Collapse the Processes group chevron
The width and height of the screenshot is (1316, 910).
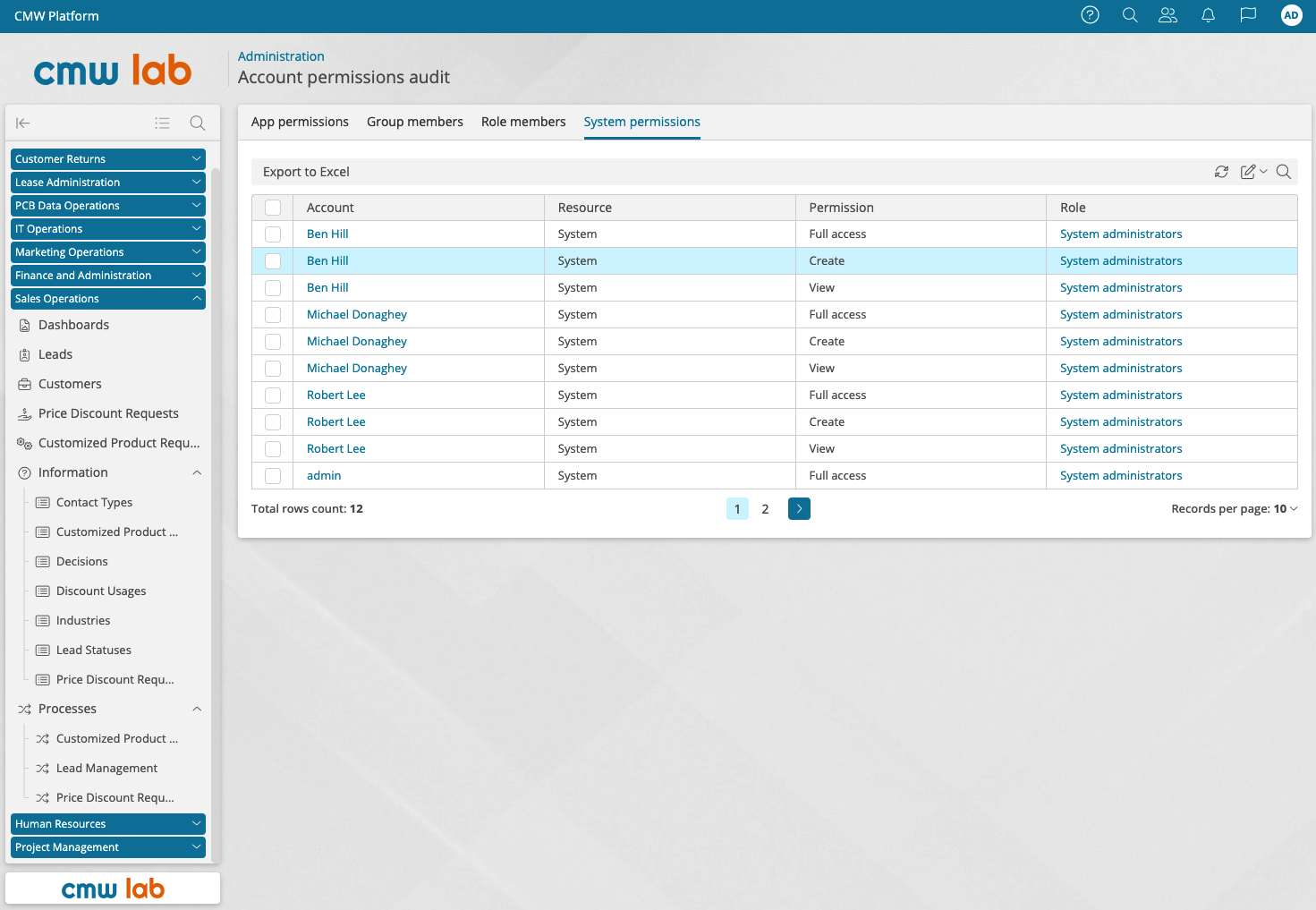tap(197, 709)
